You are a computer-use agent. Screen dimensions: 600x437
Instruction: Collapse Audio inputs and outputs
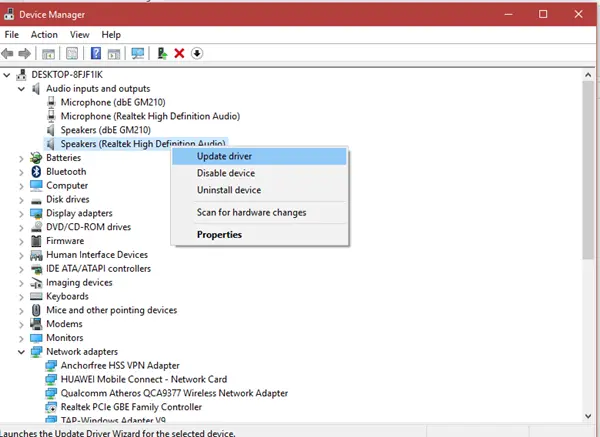21,89
